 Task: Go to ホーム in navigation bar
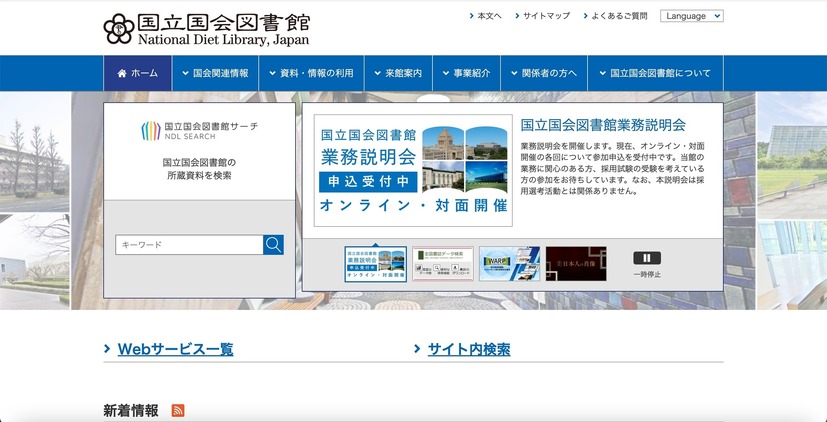pyautogui.click(x=137, y=73)
